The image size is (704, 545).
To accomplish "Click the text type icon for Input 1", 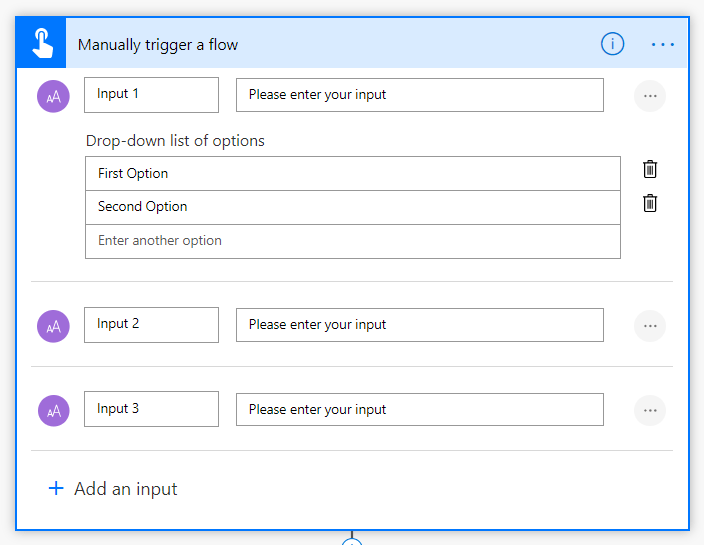I will tap(53, 96).
